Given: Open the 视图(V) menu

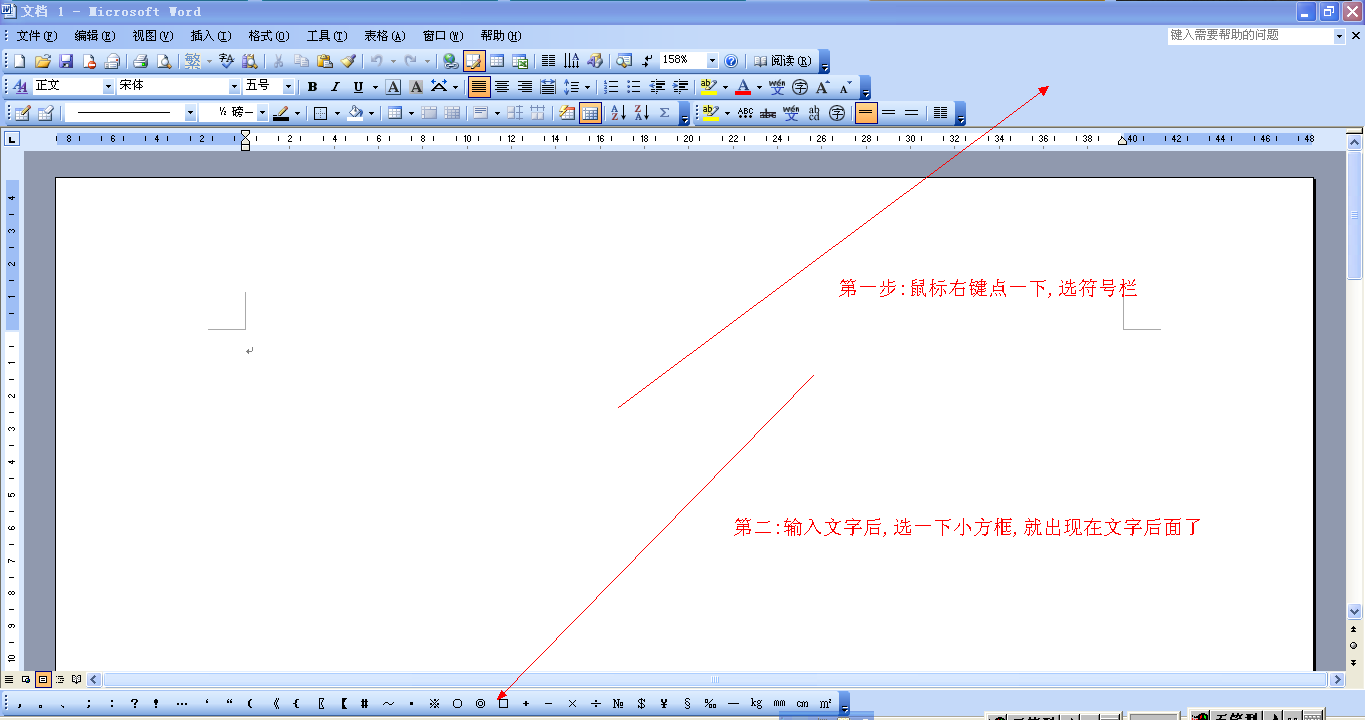Looking at the screenshot, I should (x=153, y=36).
